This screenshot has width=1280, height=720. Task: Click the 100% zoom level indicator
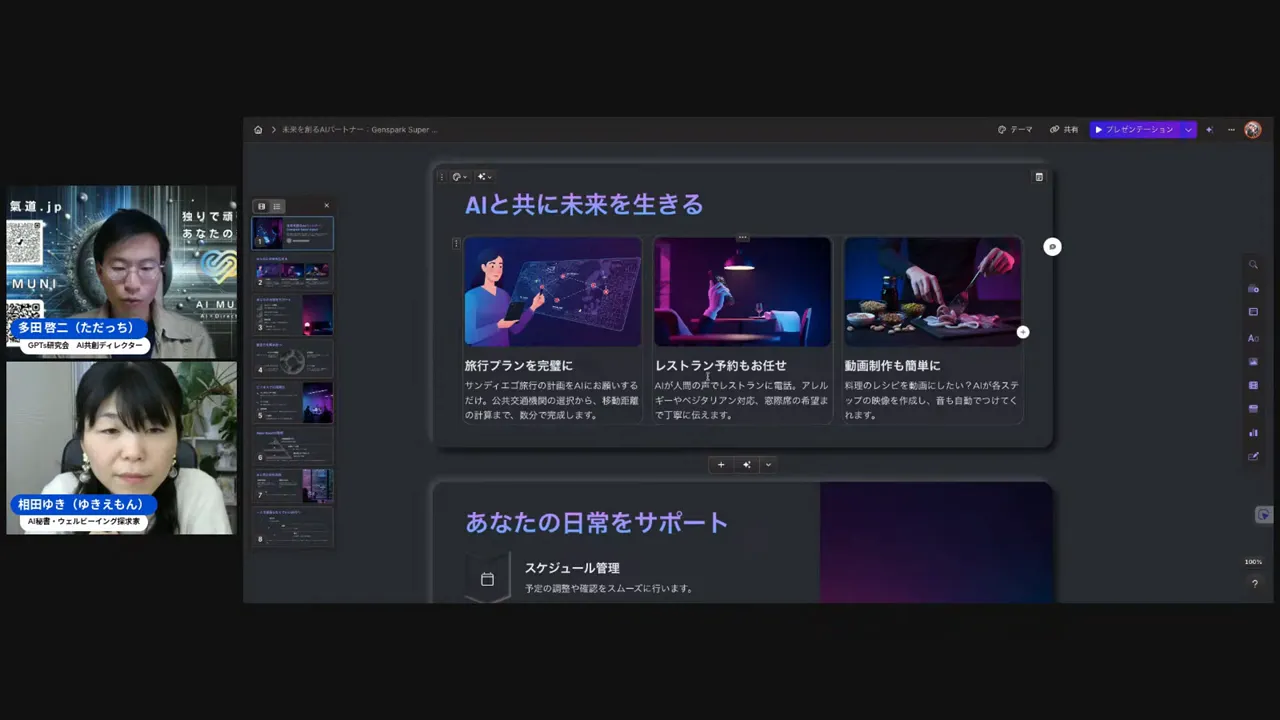pos(1253,561)
